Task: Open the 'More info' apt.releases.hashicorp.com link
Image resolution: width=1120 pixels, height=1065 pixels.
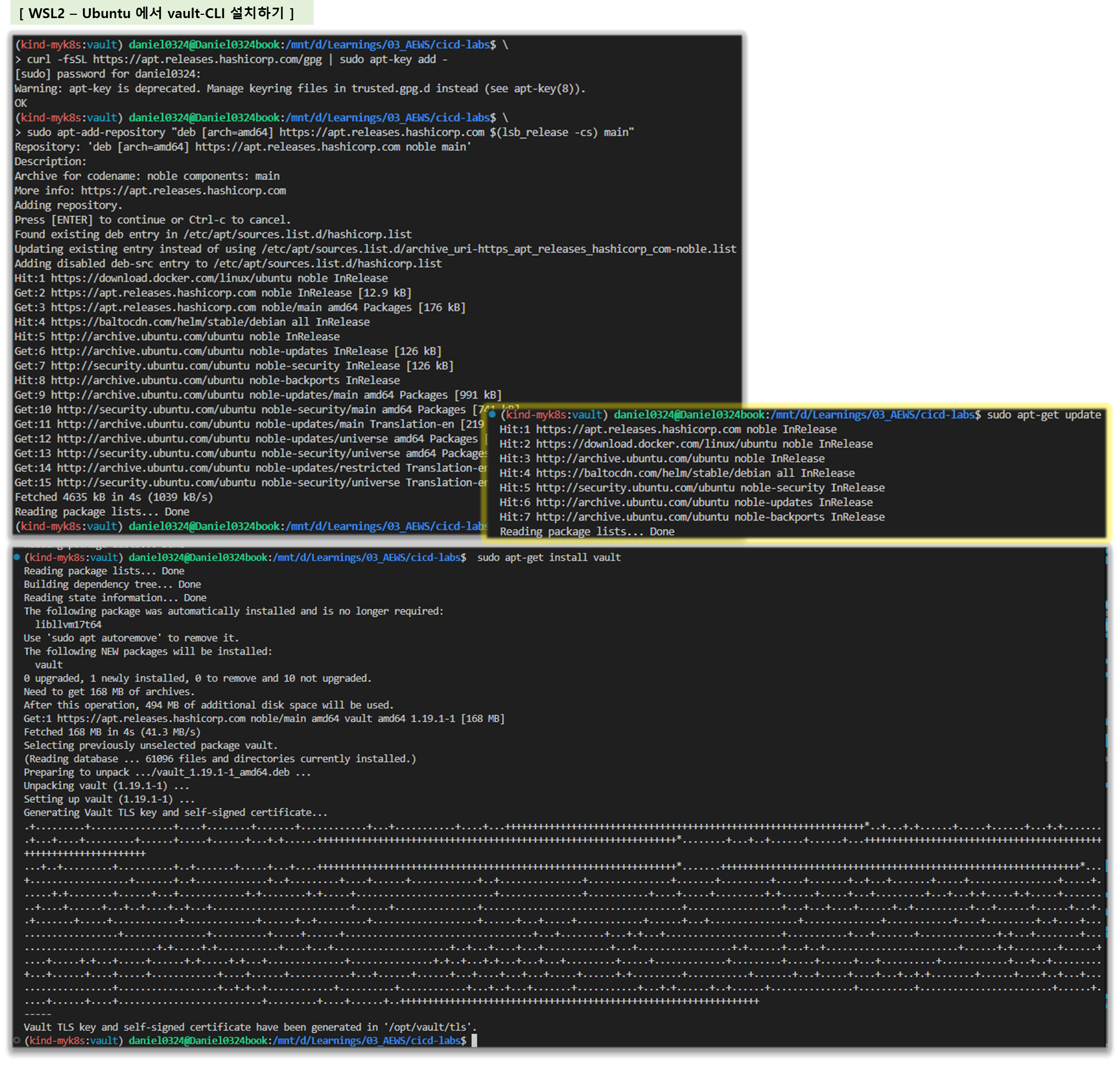Action: tap(183, 190)
